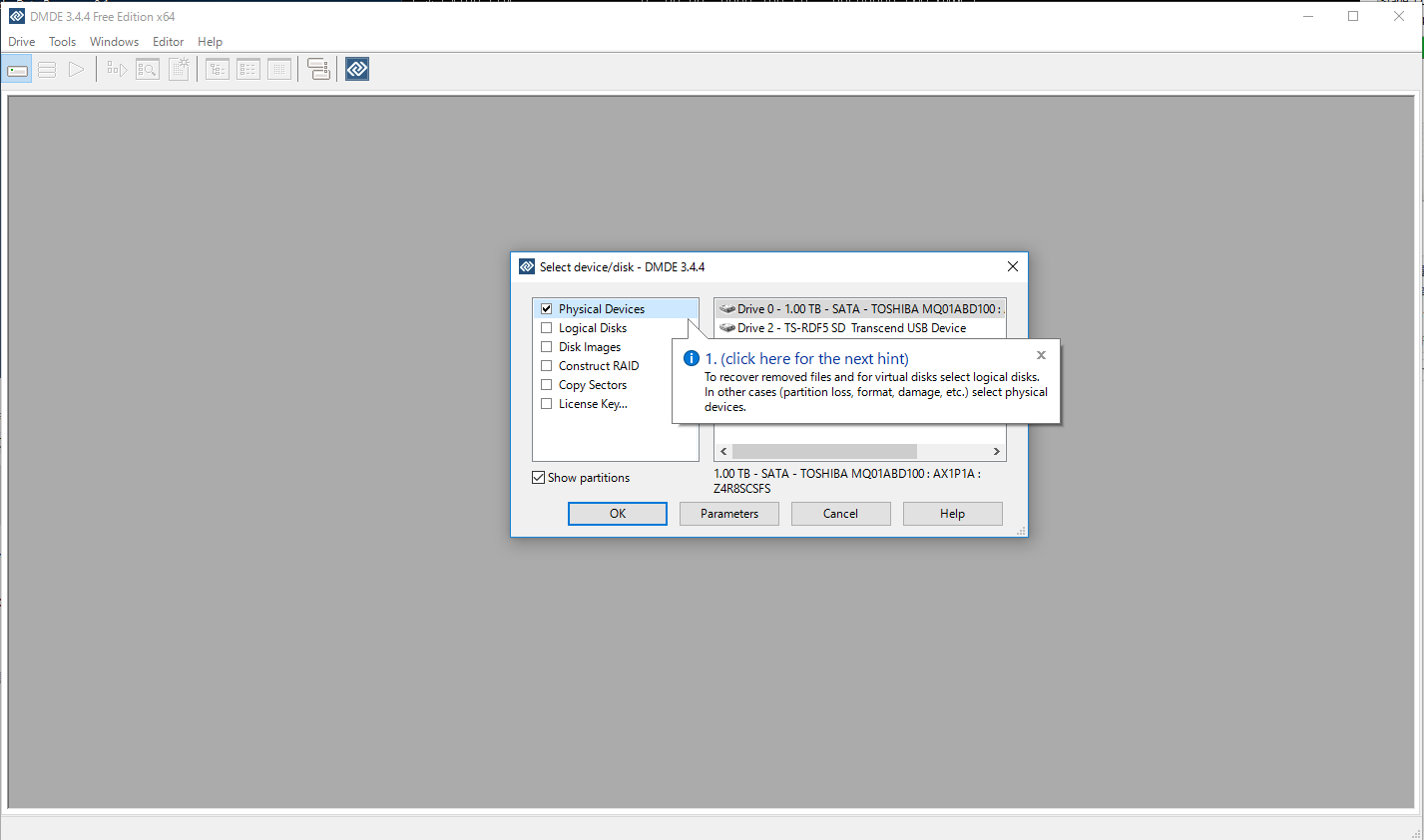Open the Parameters button

pyautogui.click(x=729, y=514)
